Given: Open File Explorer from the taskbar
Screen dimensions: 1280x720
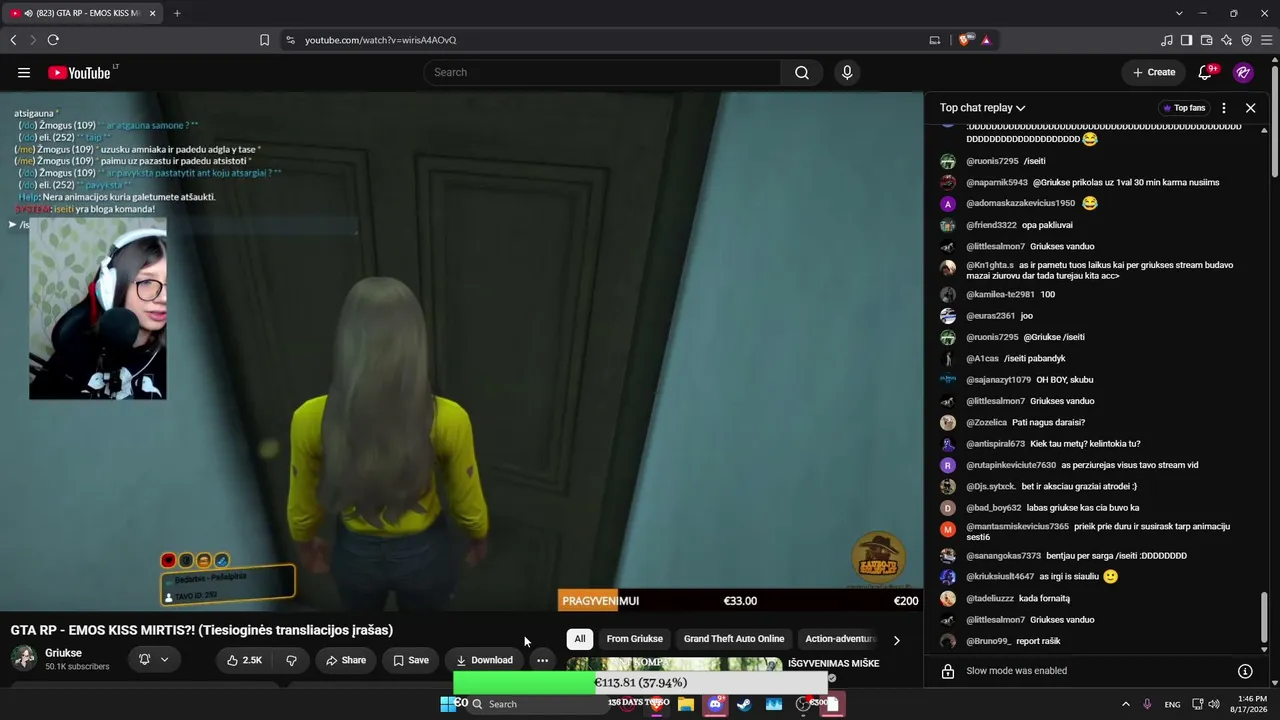Looking at the screenshot, I should tap(686, 704).
